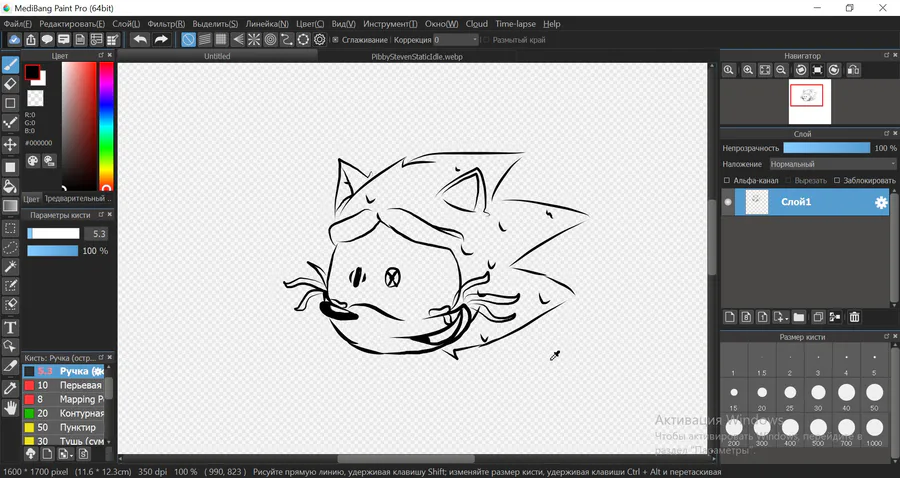Pick brush size 50 preset

click(874, 395)
